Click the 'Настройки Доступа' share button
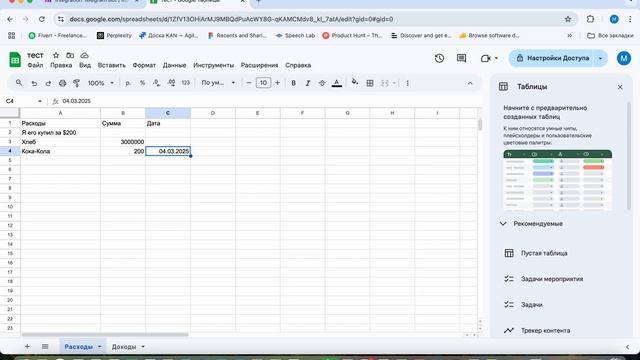Viewport: 640px width, 360px height. tap(553, 58)
